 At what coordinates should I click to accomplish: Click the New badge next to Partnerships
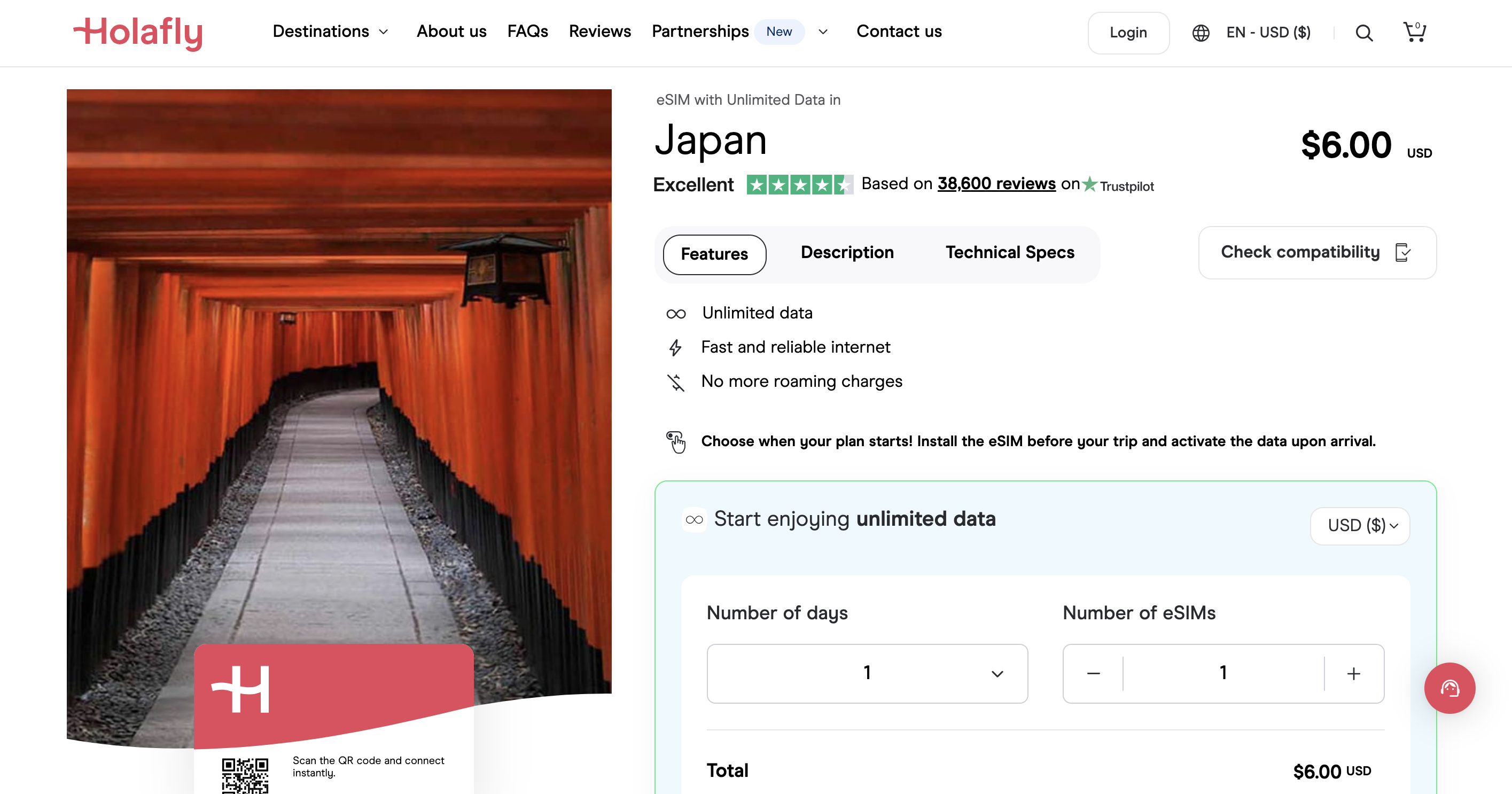coord(779,32)
